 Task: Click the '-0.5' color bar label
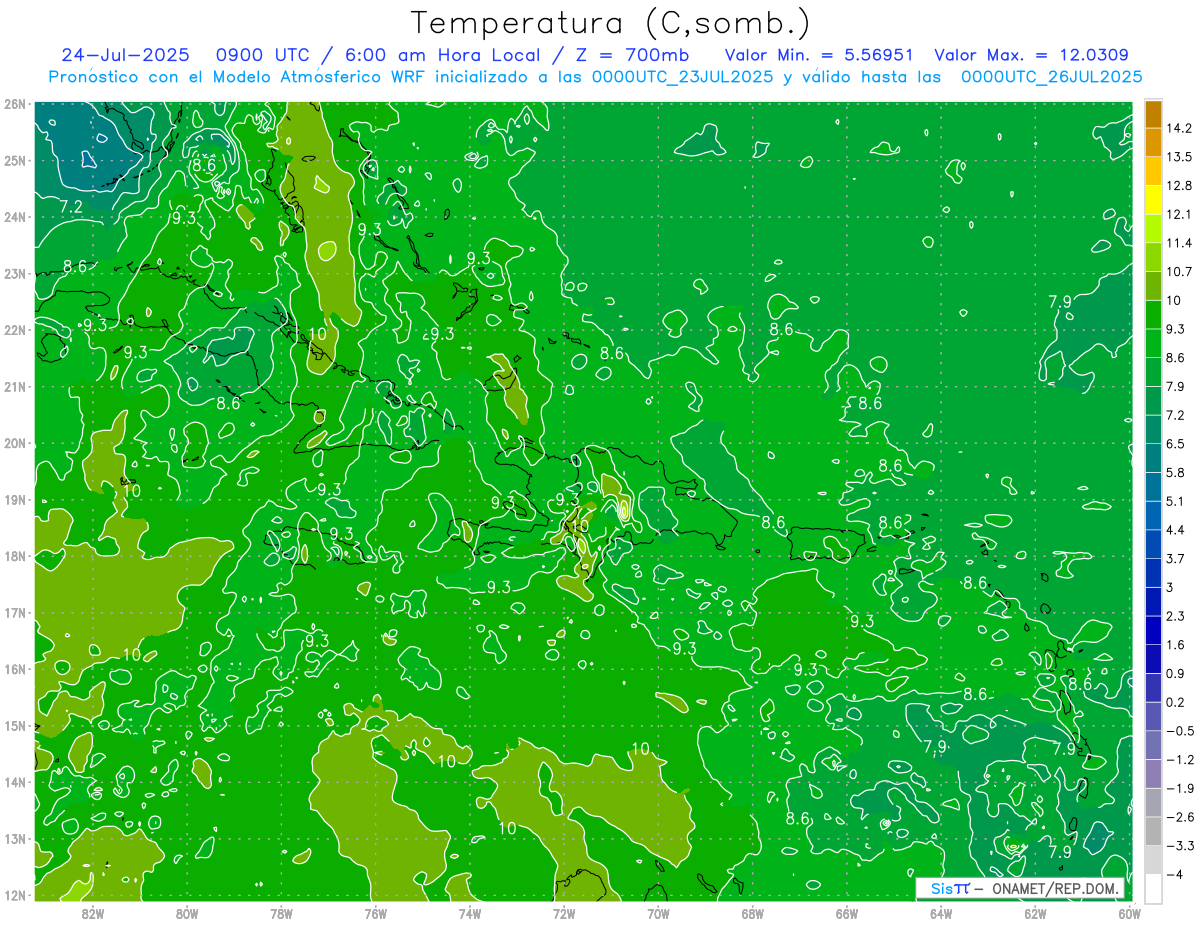(x=1179, y=730)
